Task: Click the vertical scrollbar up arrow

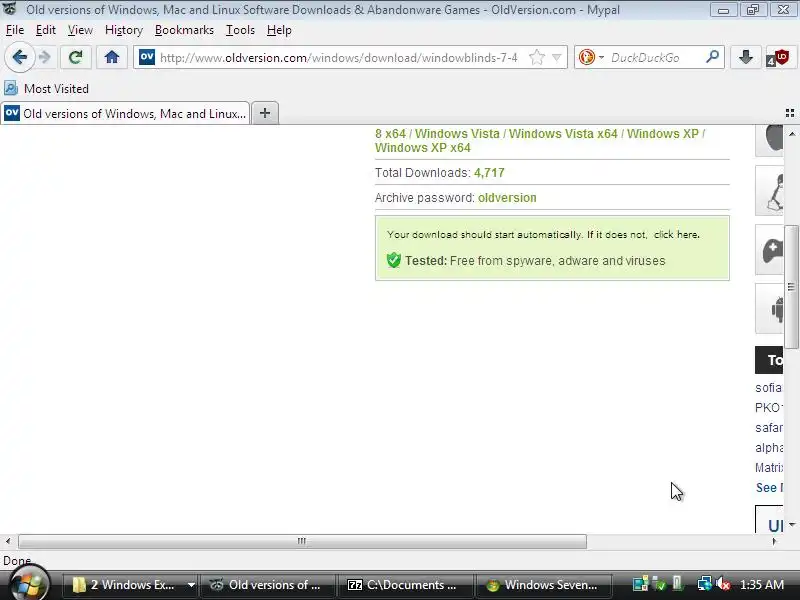Action: pos(792,134)
